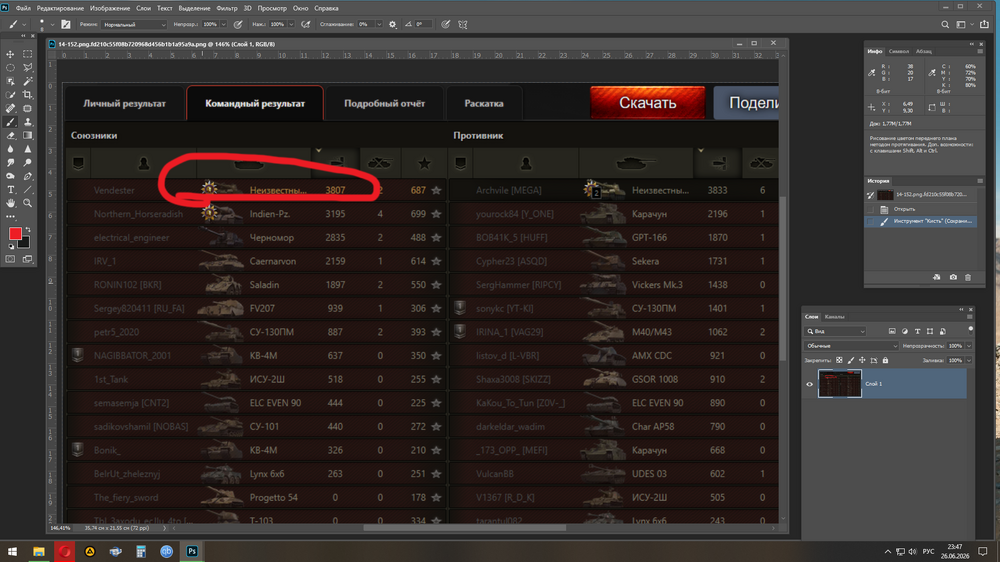Click the History panel camera snapshot icon

[x=953, y=277]
